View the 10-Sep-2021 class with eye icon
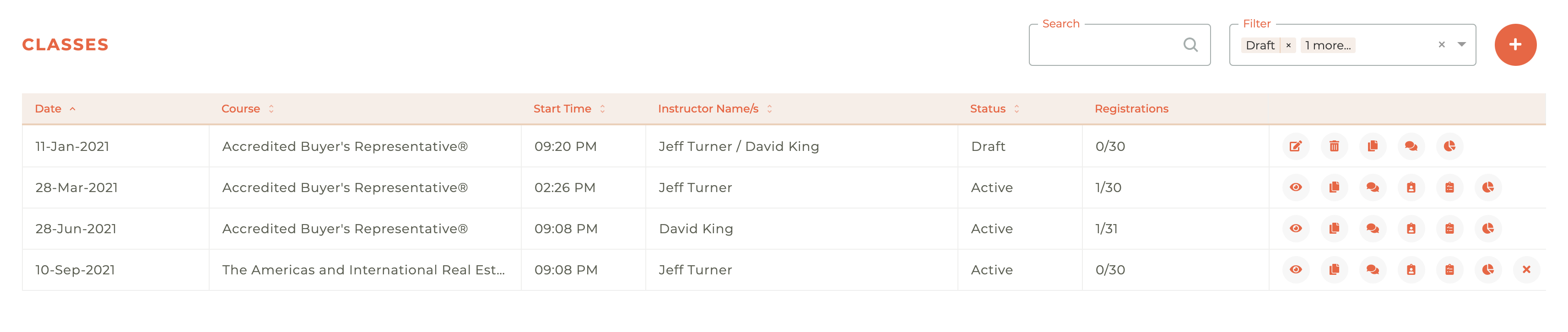This screenshot has height=332, width=1568. coord(1295,269)
